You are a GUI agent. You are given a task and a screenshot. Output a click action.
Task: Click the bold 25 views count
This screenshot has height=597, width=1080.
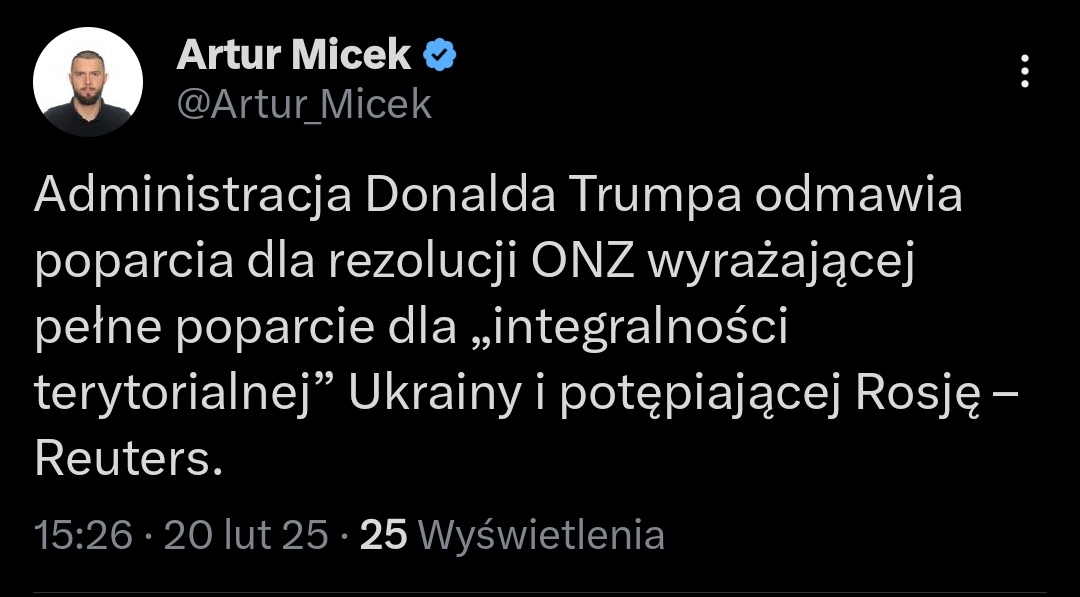click(383, 535)
